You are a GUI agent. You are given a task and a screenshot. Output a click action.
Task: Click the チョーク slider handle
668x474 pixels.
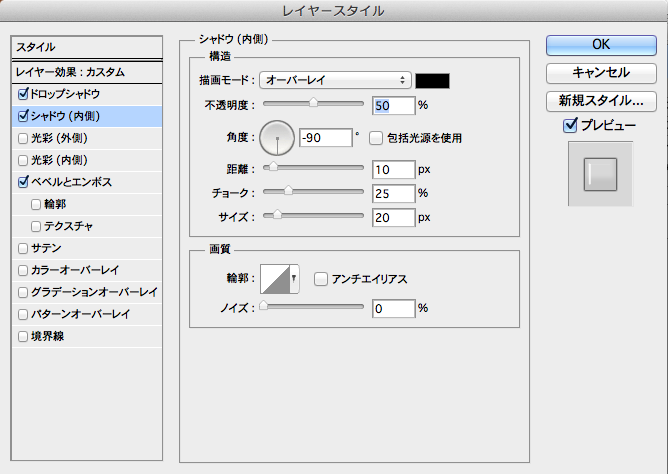click(288, 190)
